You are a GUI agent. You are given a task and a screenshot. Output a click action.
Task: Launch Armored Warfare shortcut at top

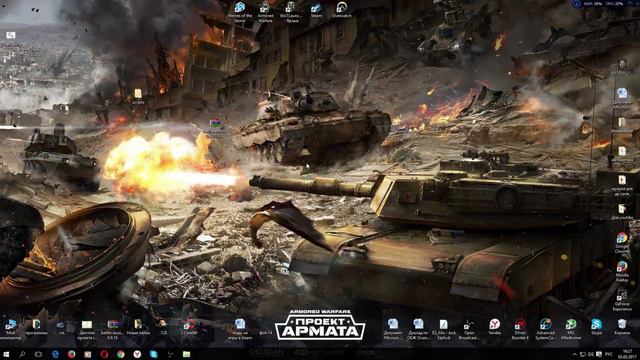(265, 12)
